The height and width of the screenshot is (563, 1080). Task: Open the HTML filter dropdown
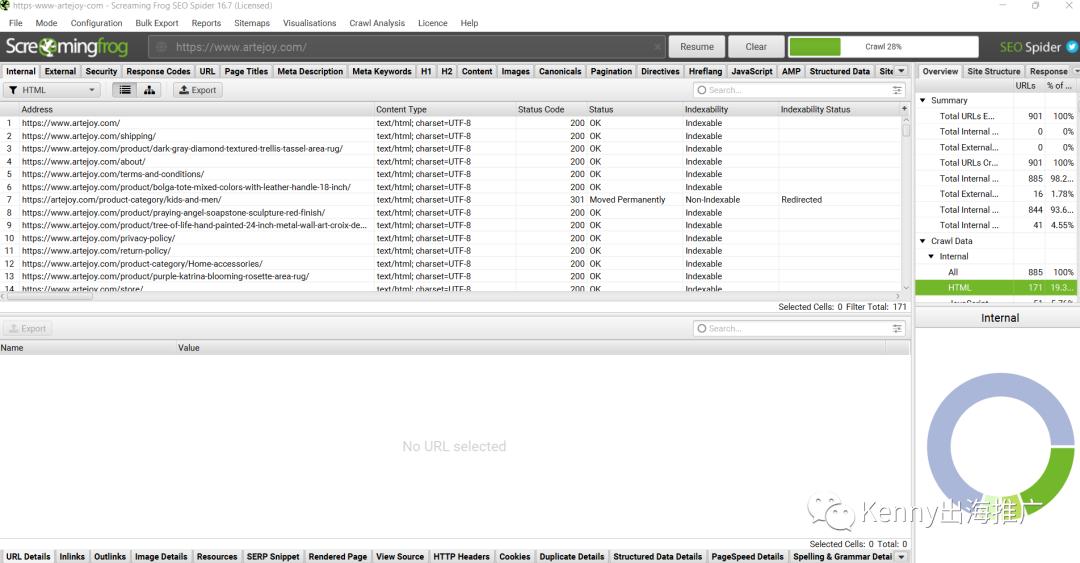coord(52,90)
